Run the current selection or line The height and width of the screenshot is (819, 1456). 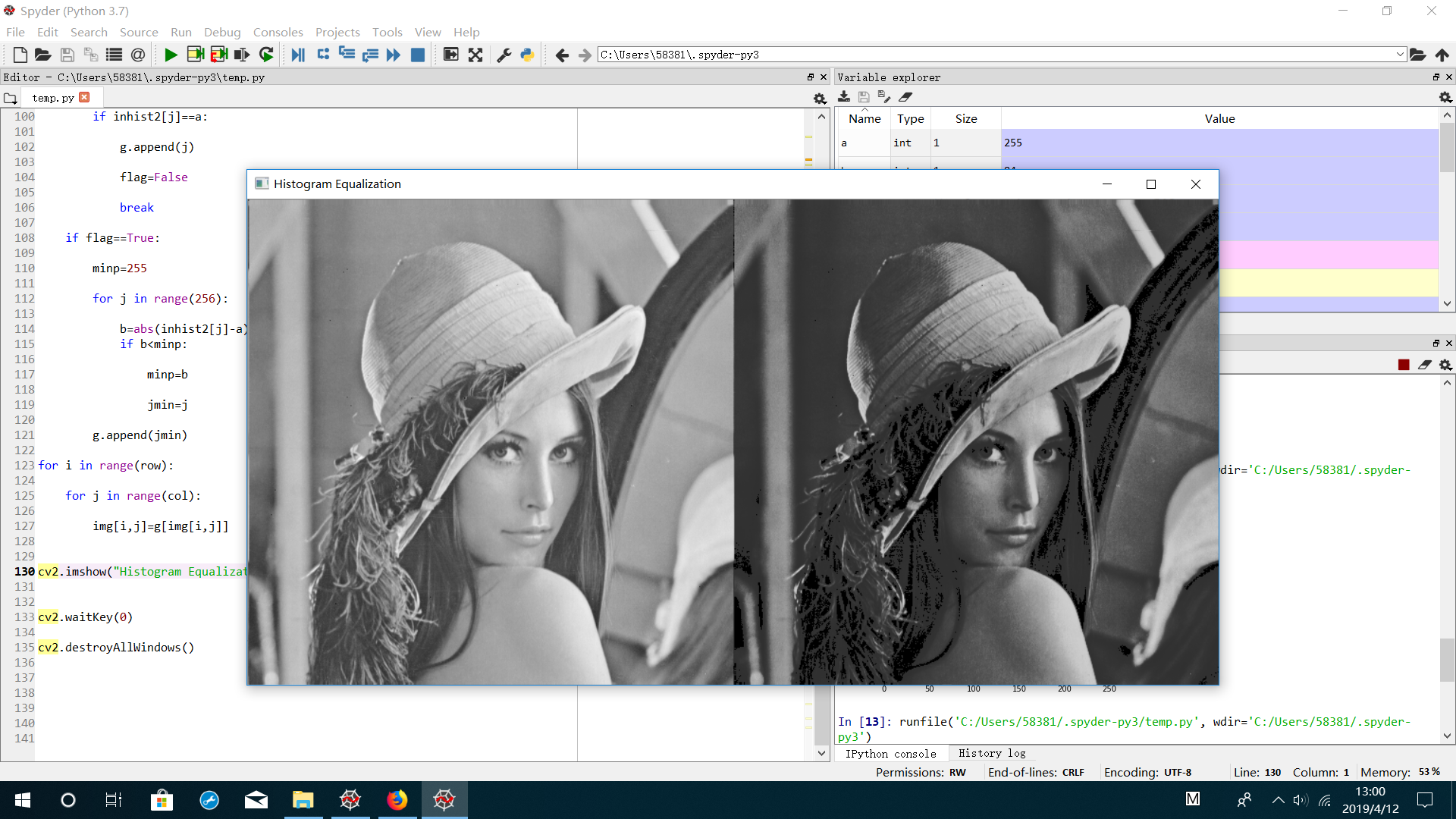click(x=242, y=55)
